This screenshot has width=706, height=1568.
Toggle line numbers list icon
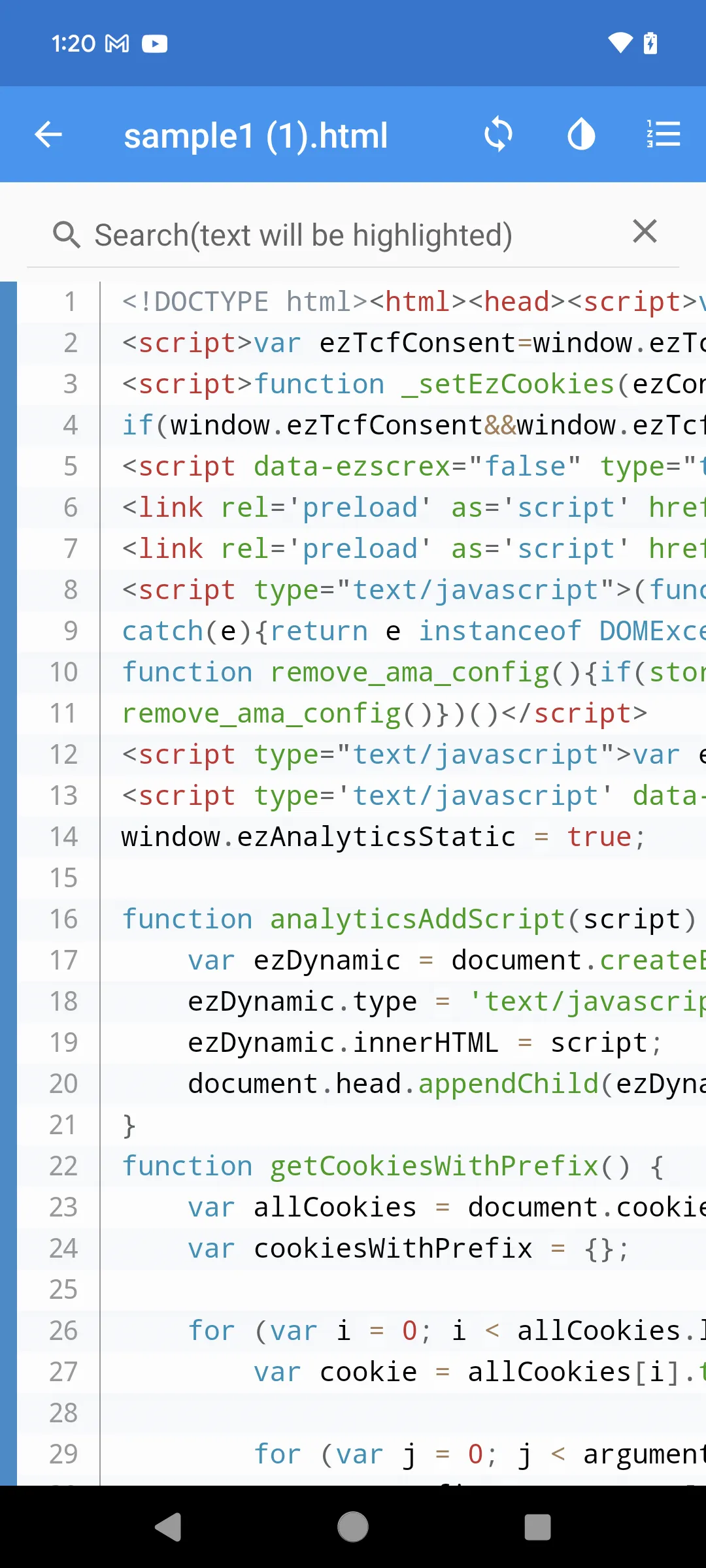pos(664,135)
